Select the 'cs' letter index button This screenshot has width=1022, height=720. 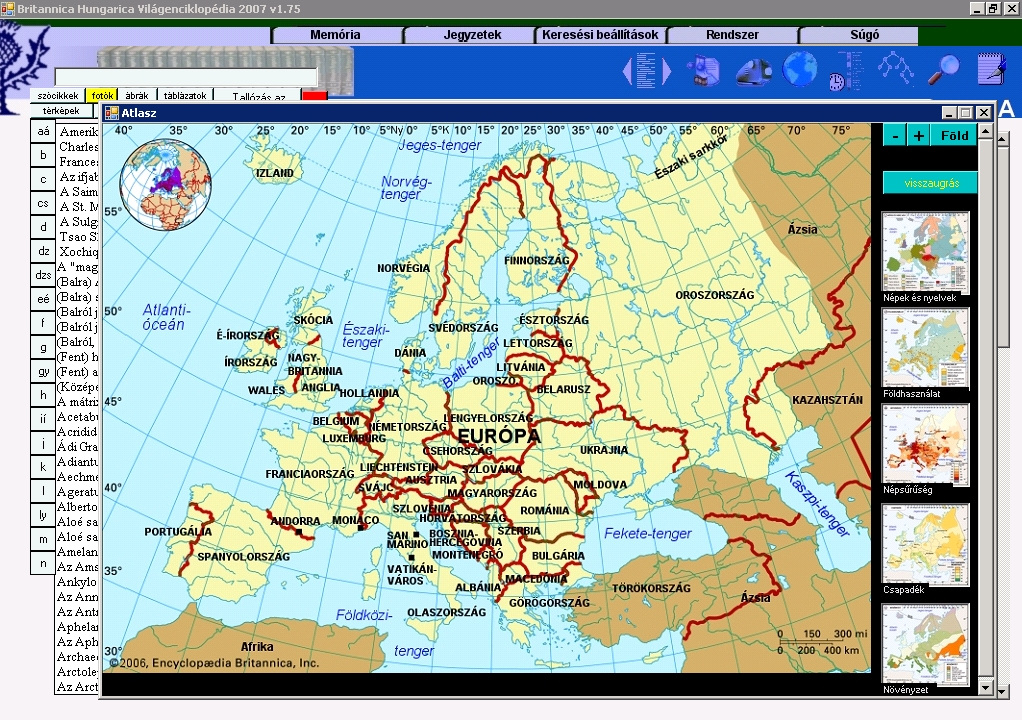[x=43, y=203]
